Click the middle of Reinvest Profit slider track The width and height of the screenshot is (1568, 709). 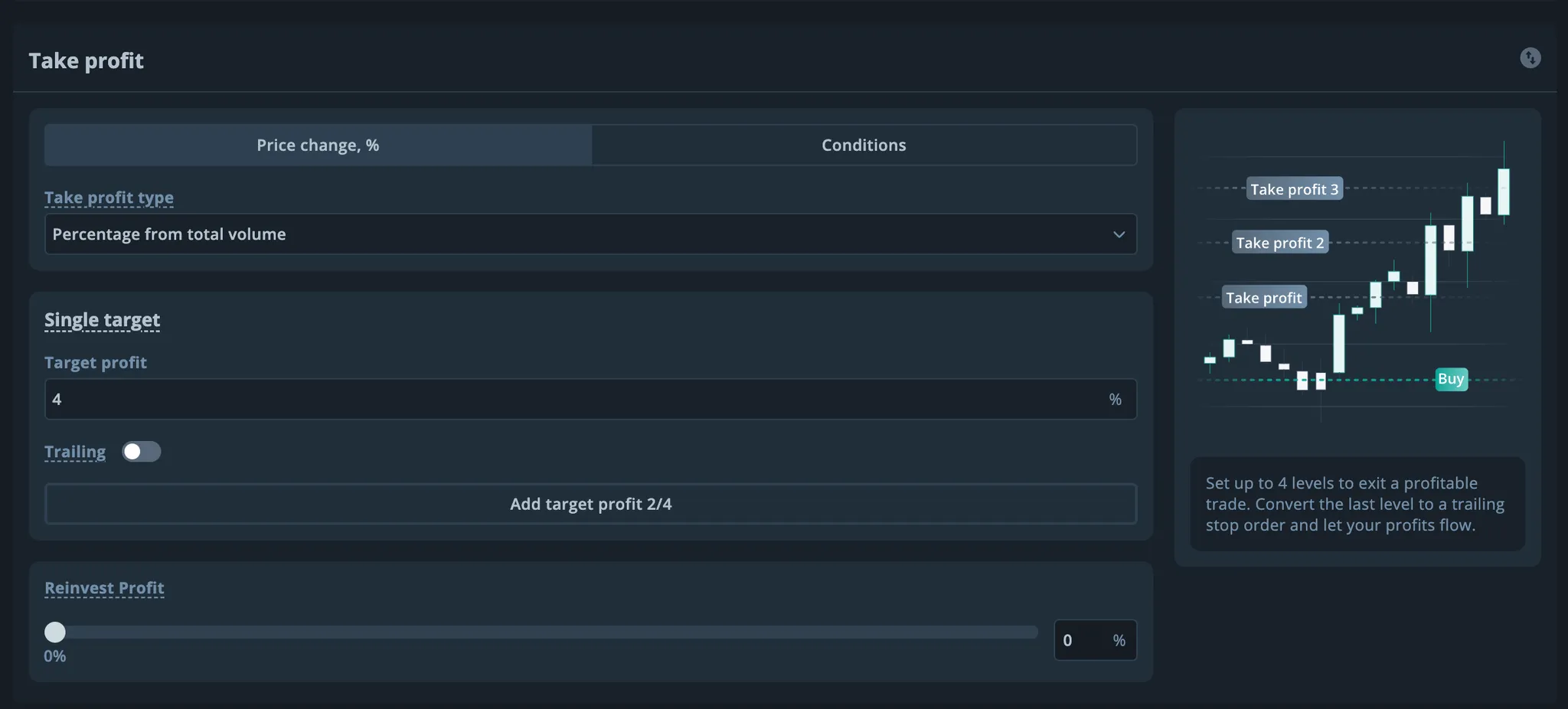(x=547, y=632)
